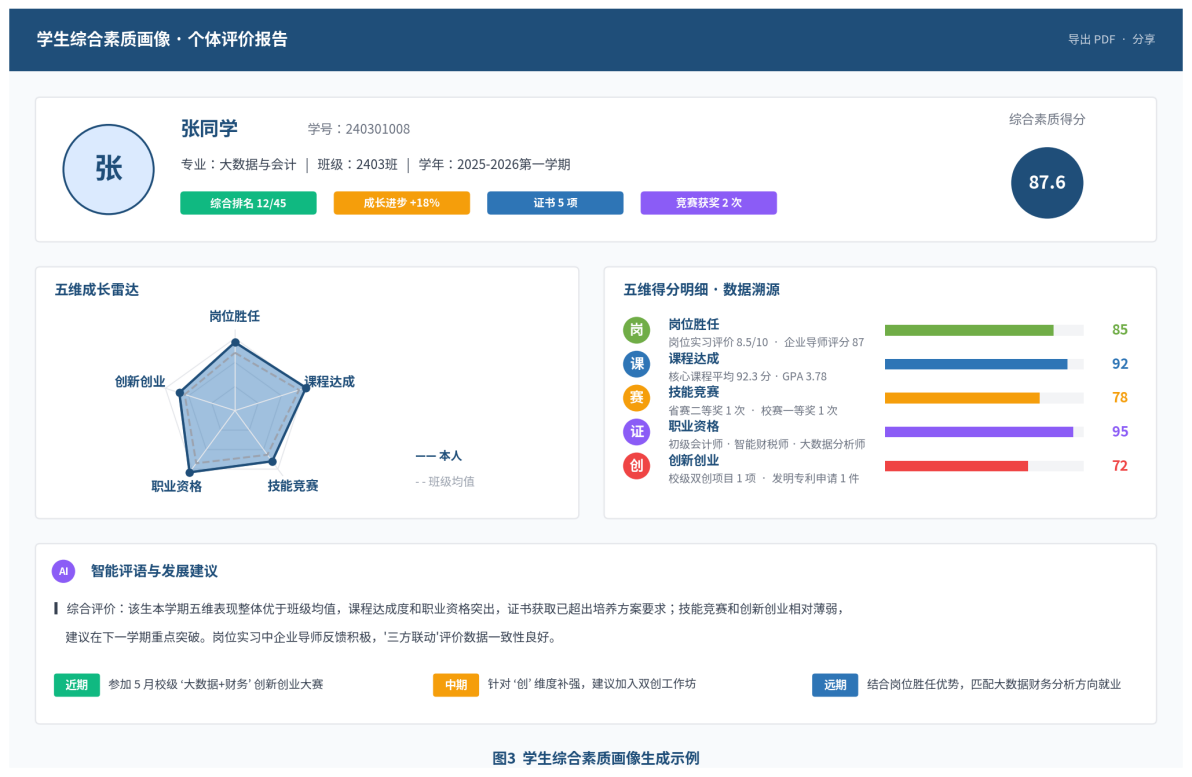Click 班级：2403班 text
1192x777 pixels.
click(x=357, y=165)
